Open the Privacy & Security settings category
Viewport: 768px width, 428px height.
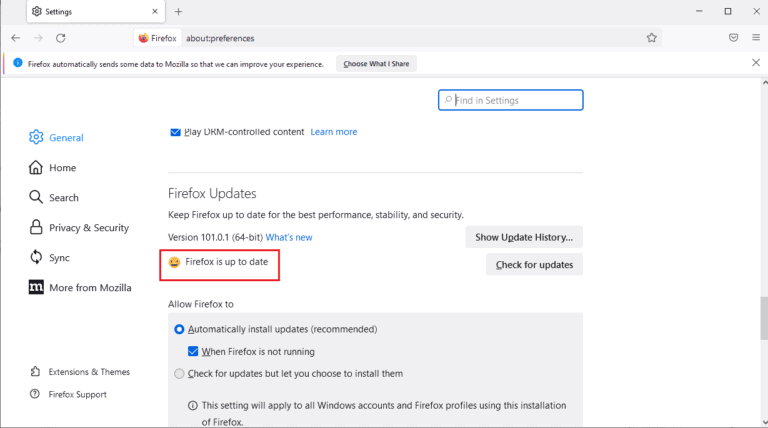[88, 228]
